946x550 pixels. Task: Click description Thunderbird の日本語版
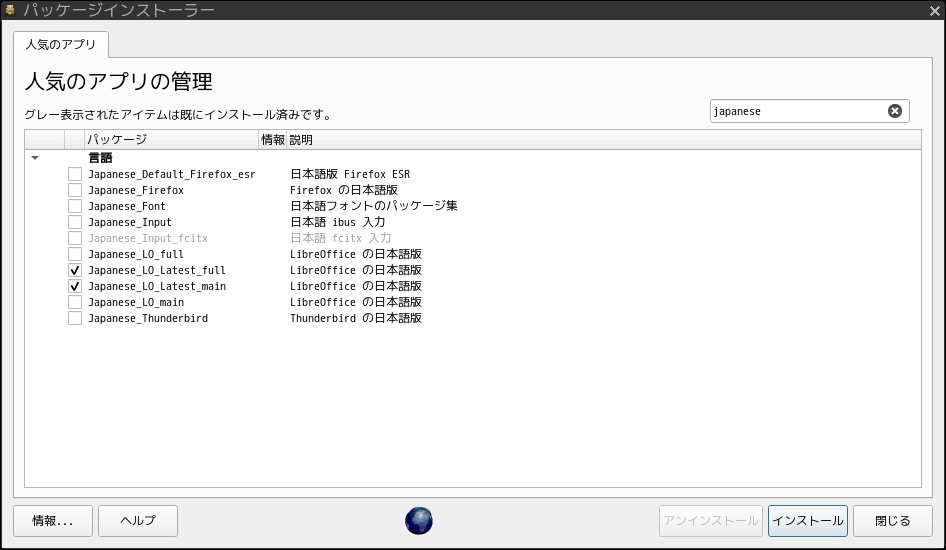pyautogui.click(x=356, y=318)
